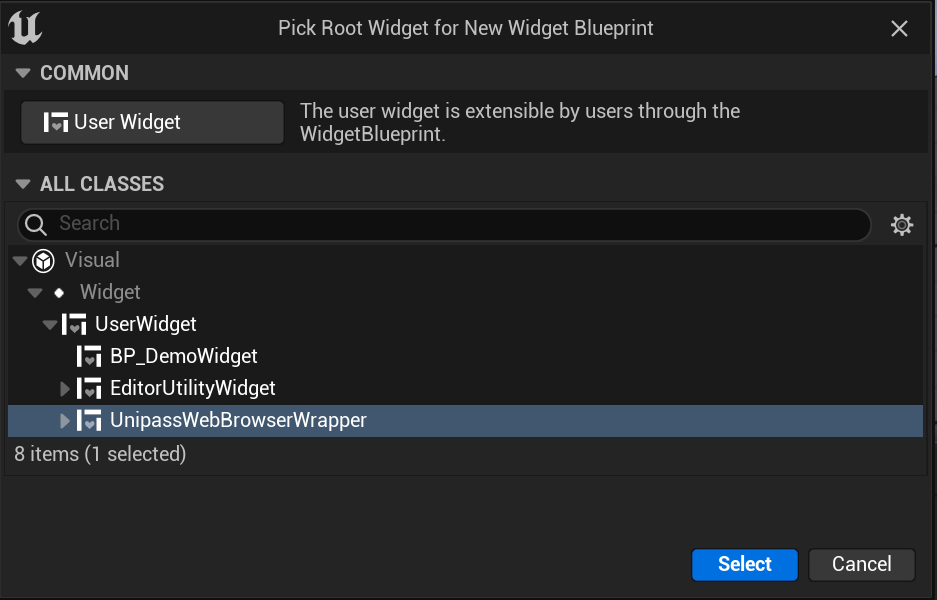The image size is (937, 600).
Task: Click the Widget node diamond icon
Action: point(58,292)
